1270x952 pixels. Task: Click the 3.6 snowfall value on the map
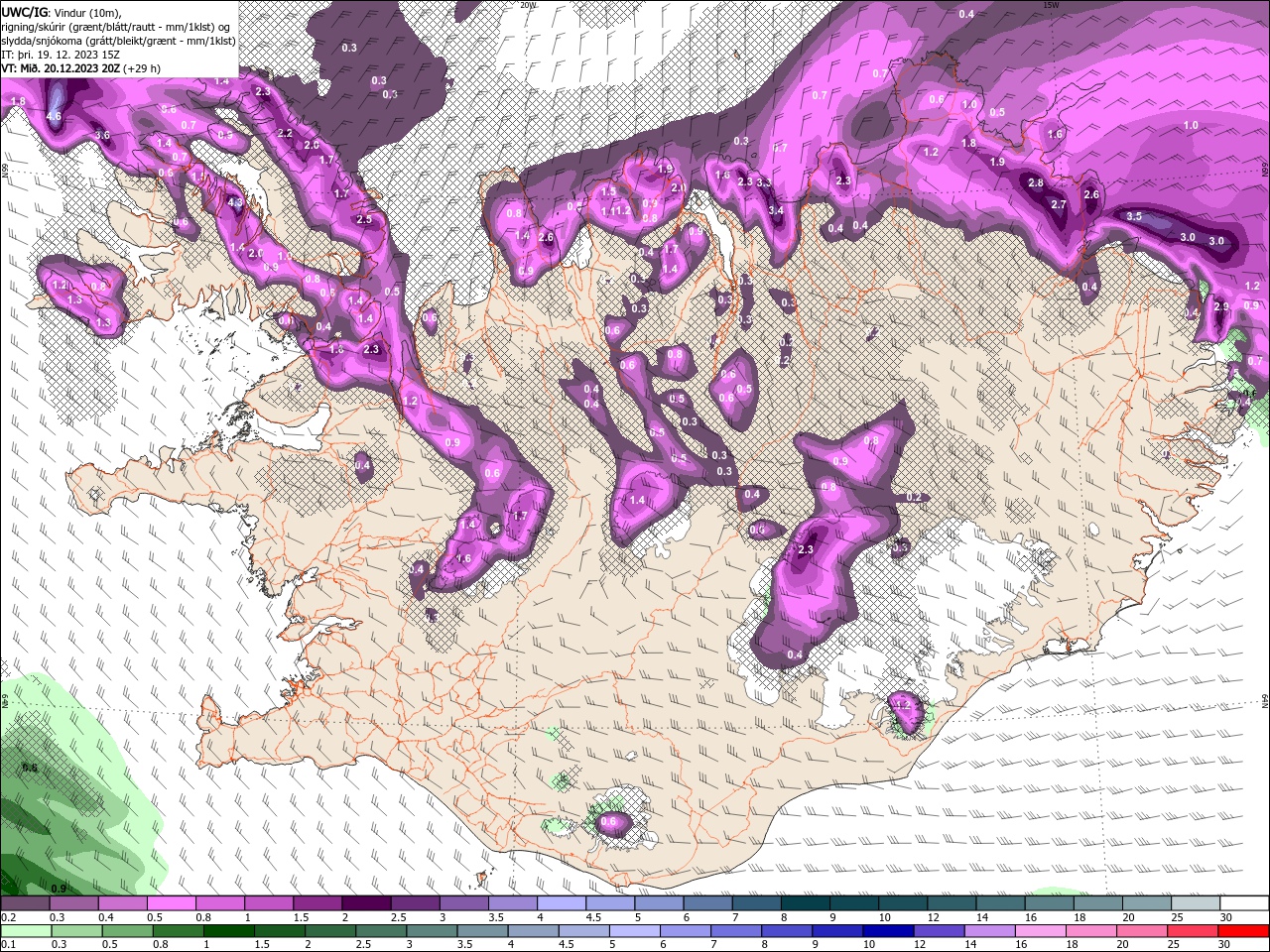pos(101,135)
